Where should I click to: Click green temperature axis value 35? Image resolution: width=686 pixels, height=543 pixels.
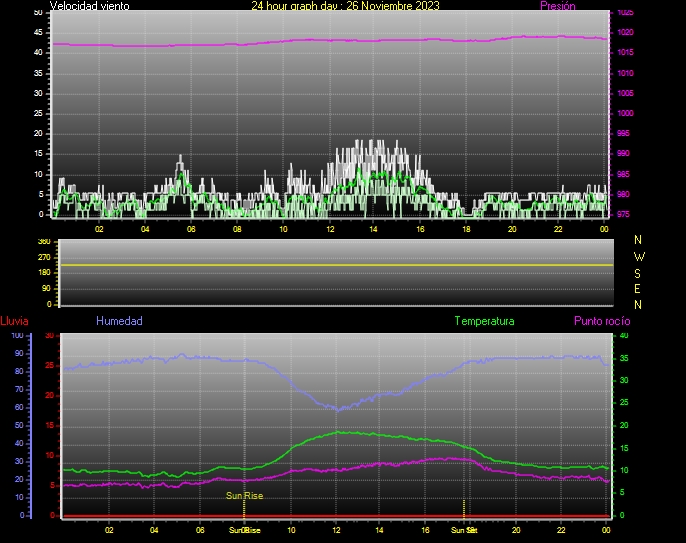click(x=624, y=358)
